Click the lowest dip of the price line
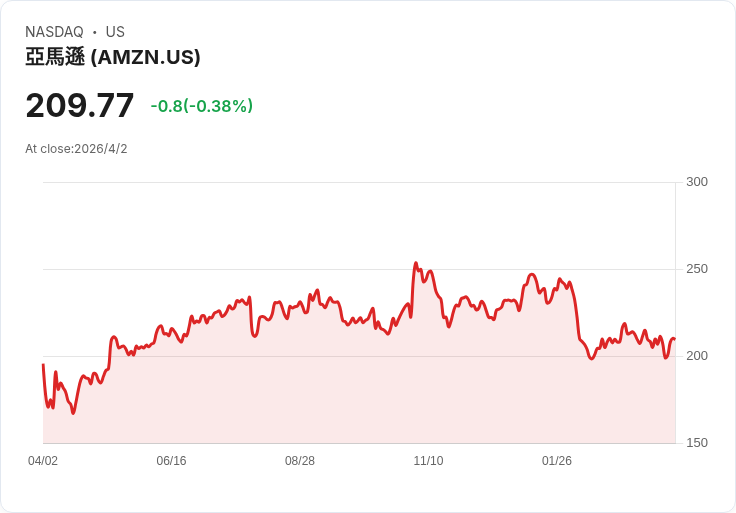This screenshot has width=736, height=513. pyautogui.click(x=73, y=413)
